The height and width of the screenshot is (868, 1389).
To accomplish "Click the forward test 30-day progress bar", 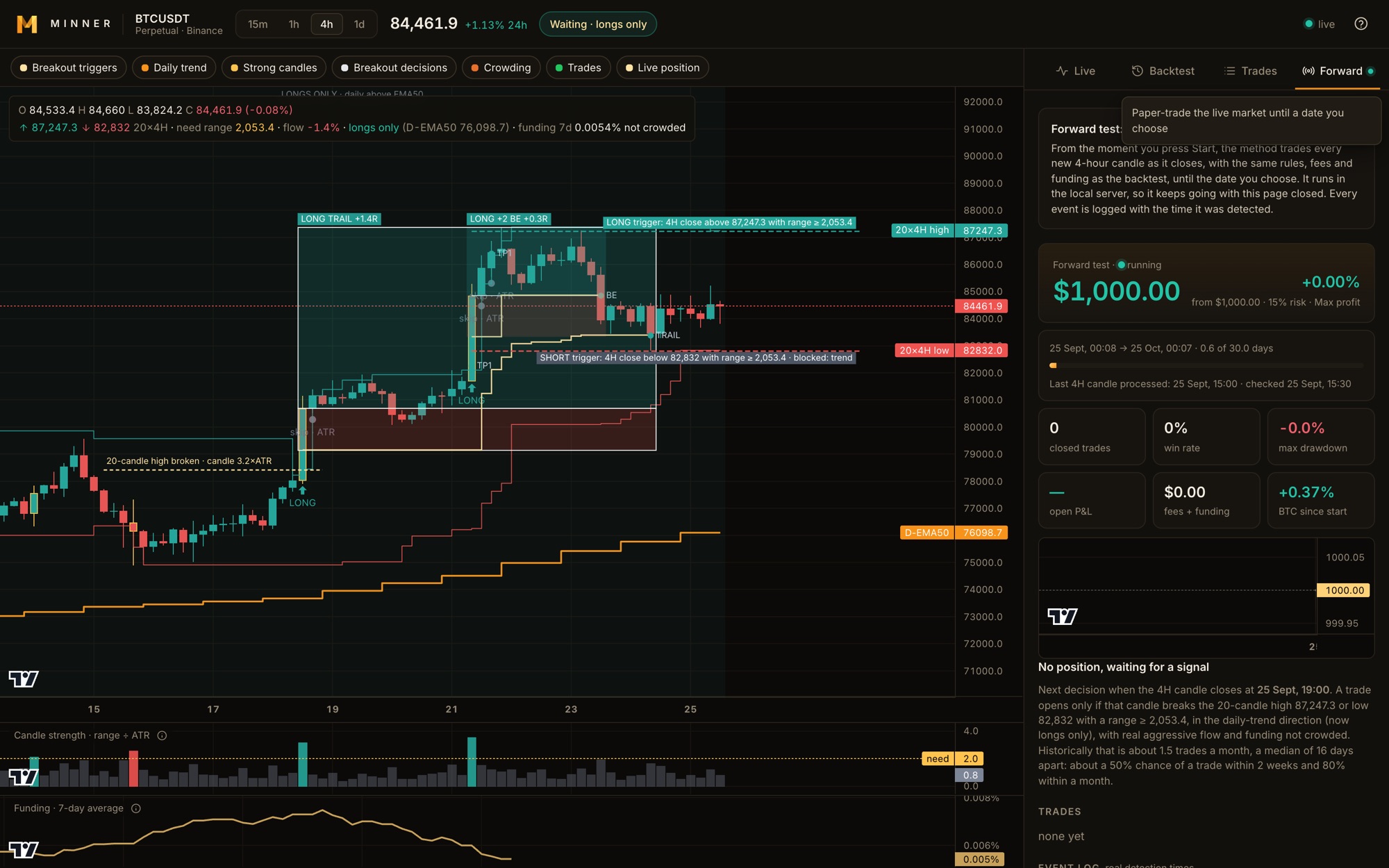I will click(x=1206, y=365).
